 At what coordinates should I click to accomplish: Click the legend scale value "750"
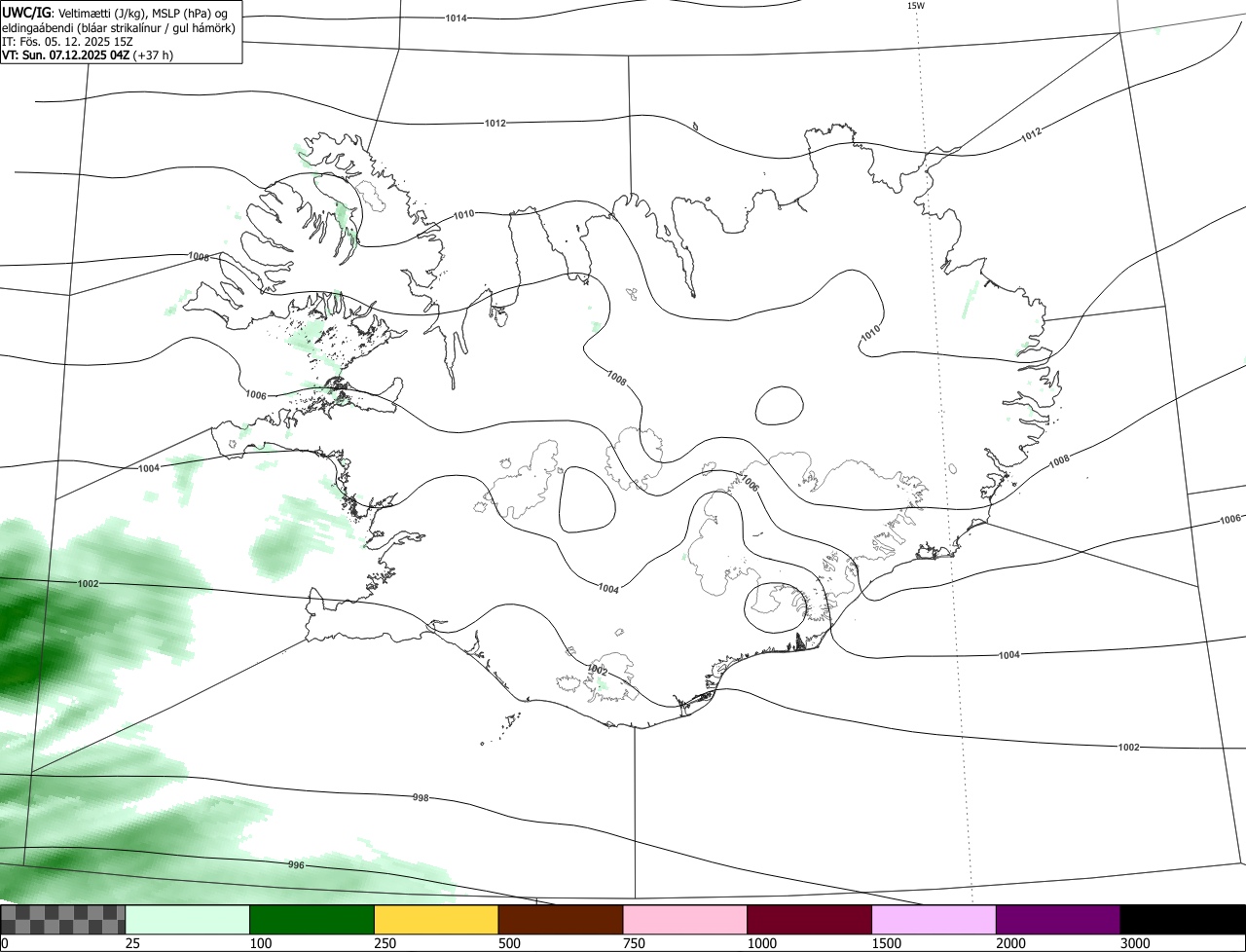634,943
